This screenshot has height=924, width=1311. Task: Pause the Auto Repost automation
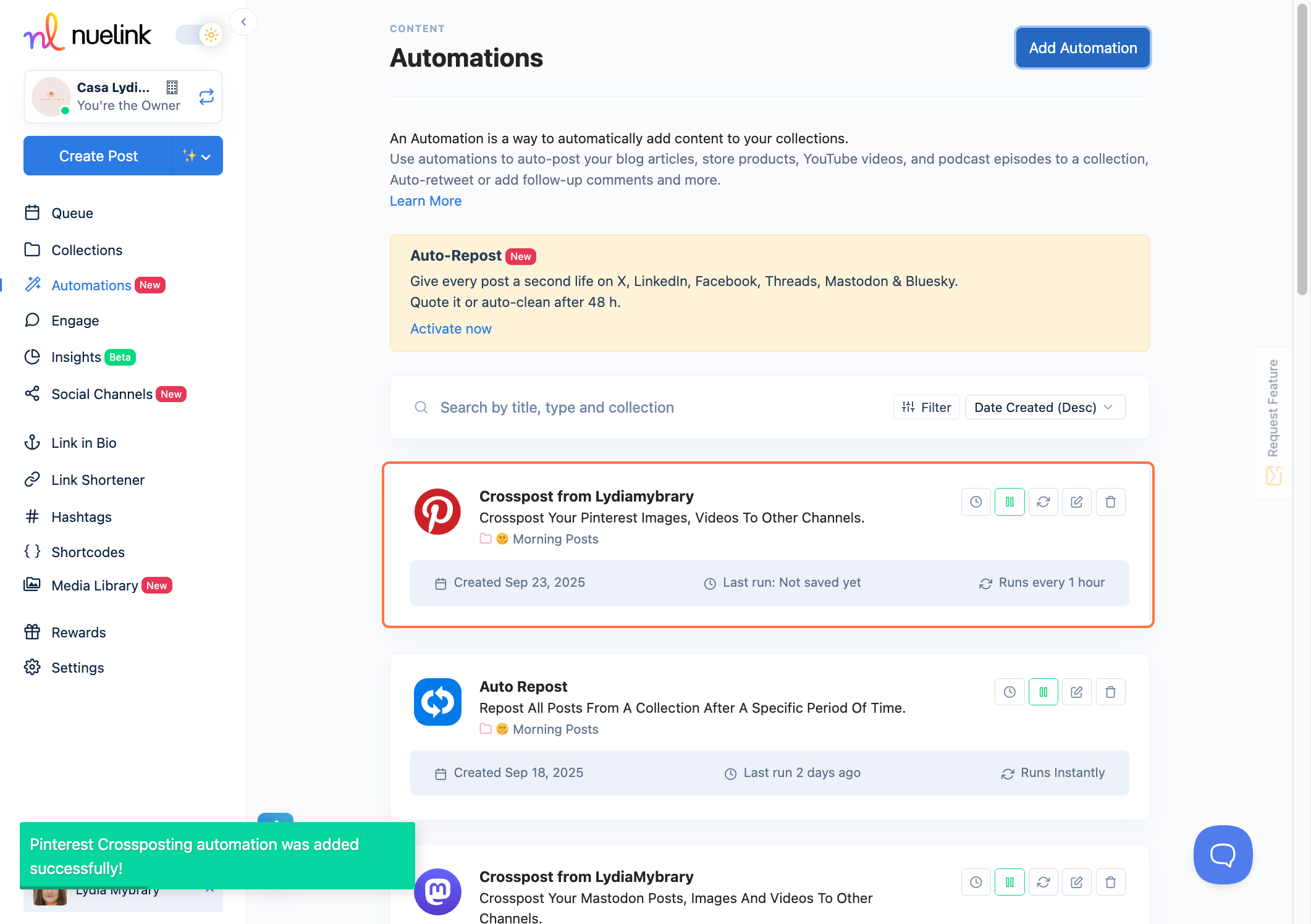click(x=1043, y=692)
